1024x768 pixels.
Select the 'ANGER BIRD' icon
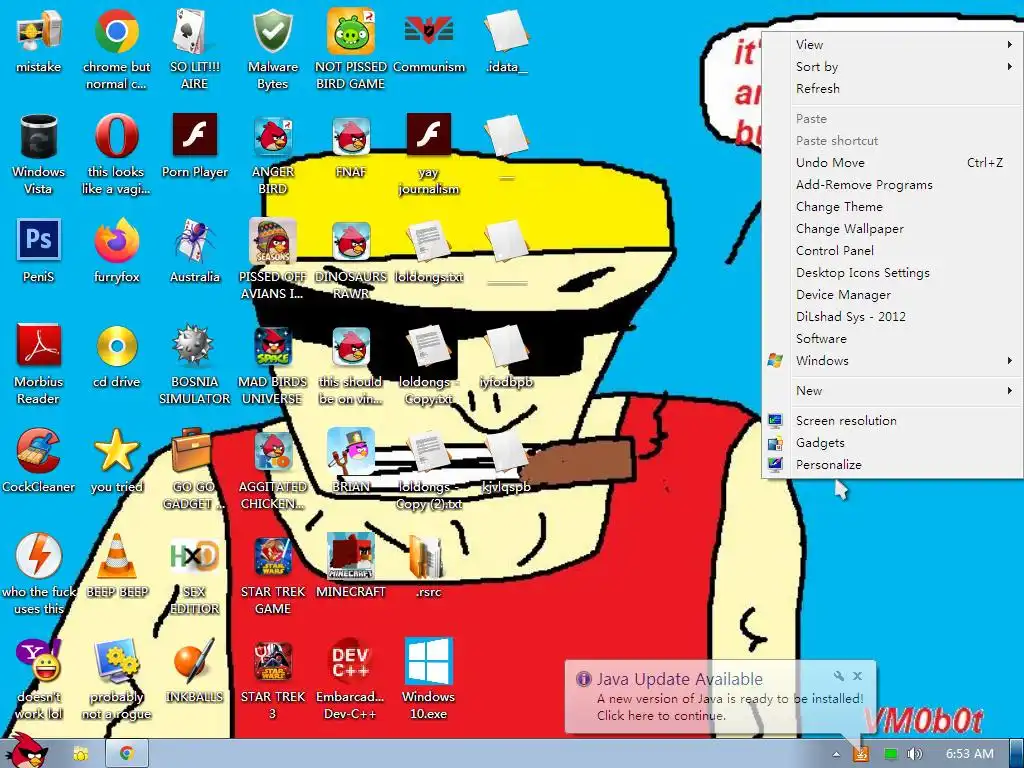[x=272, y=136]
